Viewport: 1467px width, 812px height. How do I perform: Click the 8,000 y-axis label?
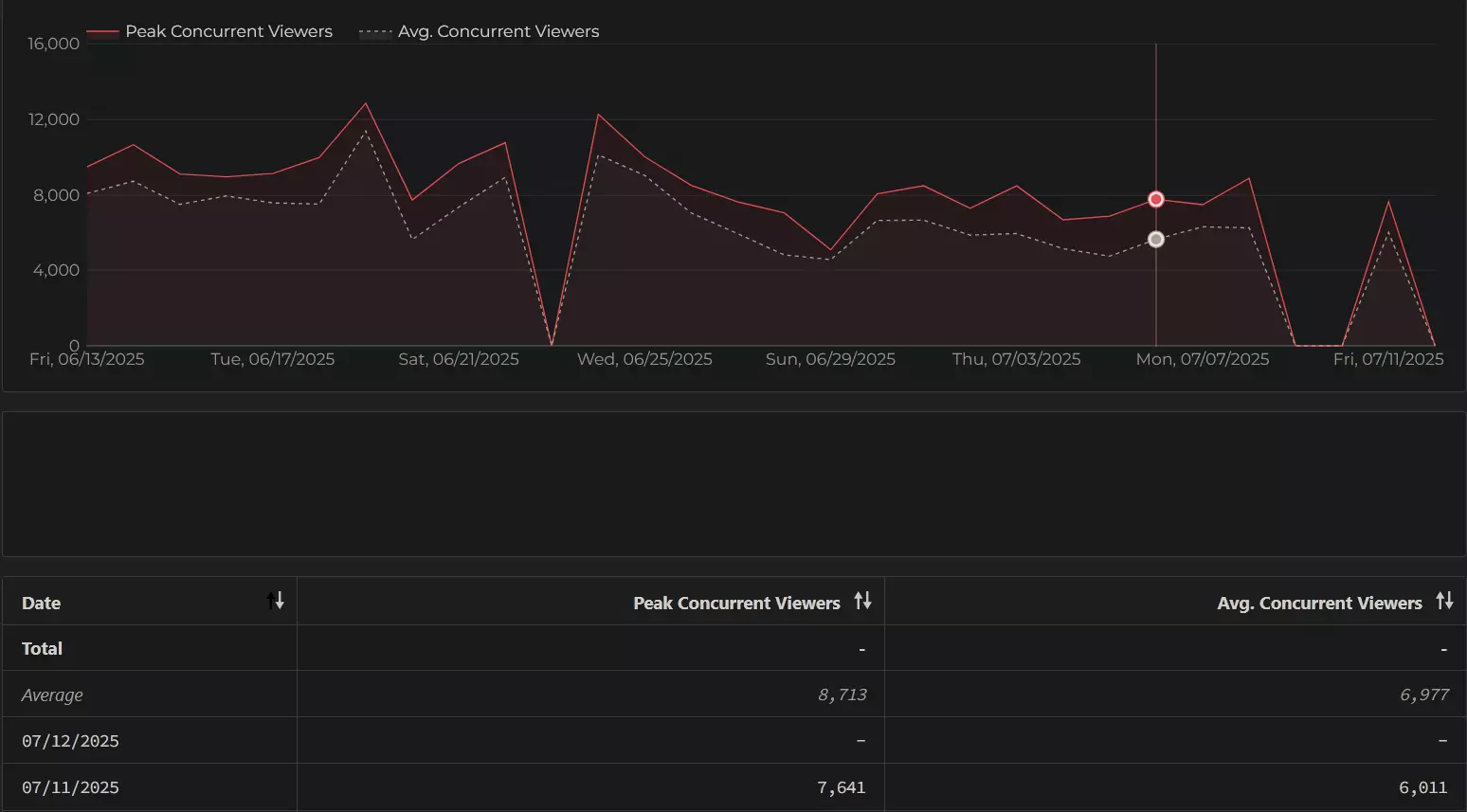tap(57, 195)
